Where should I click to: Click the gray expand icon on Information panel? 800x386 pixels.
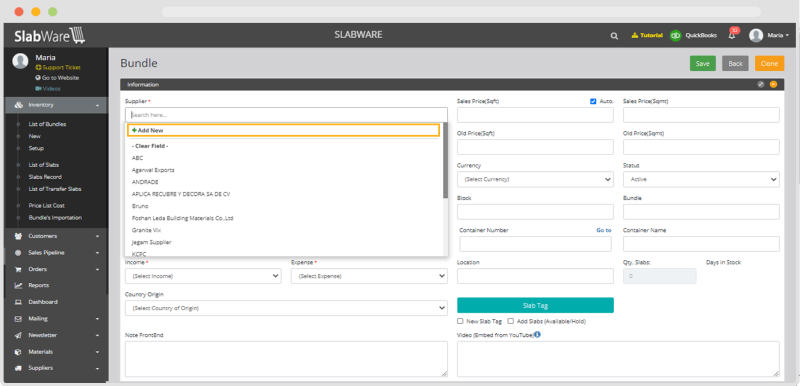pos(761,85)
